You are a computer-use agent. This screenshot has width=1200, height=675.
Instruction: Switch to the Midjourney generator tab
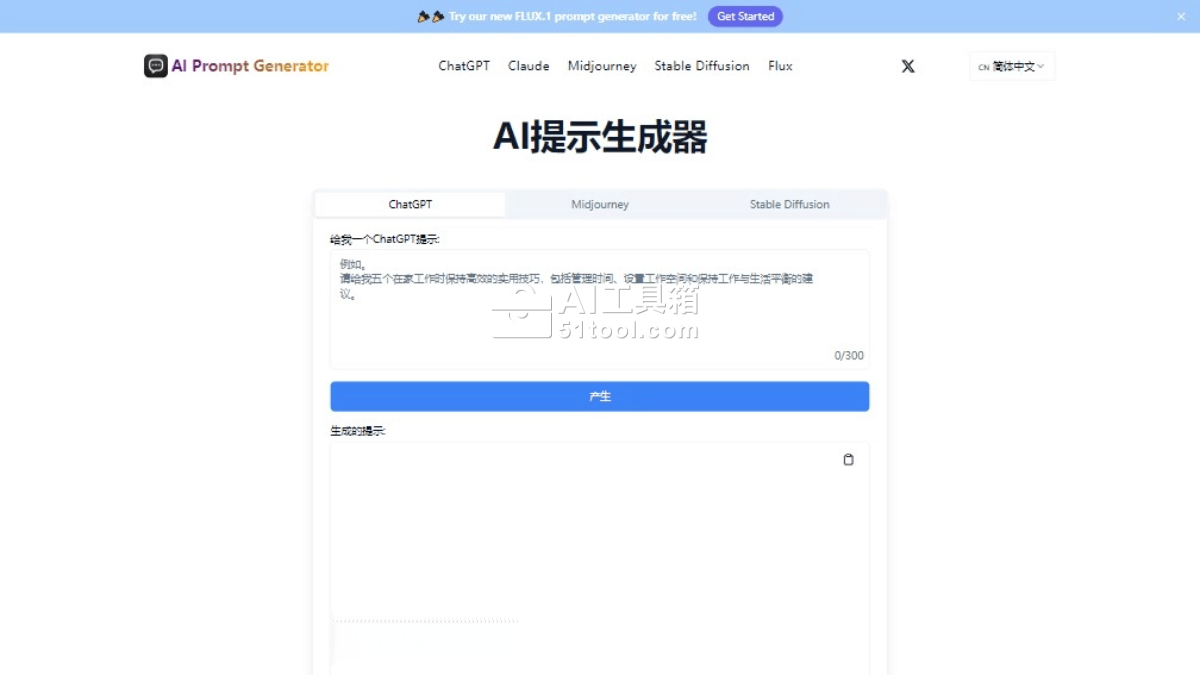click(x=600, y=204)
